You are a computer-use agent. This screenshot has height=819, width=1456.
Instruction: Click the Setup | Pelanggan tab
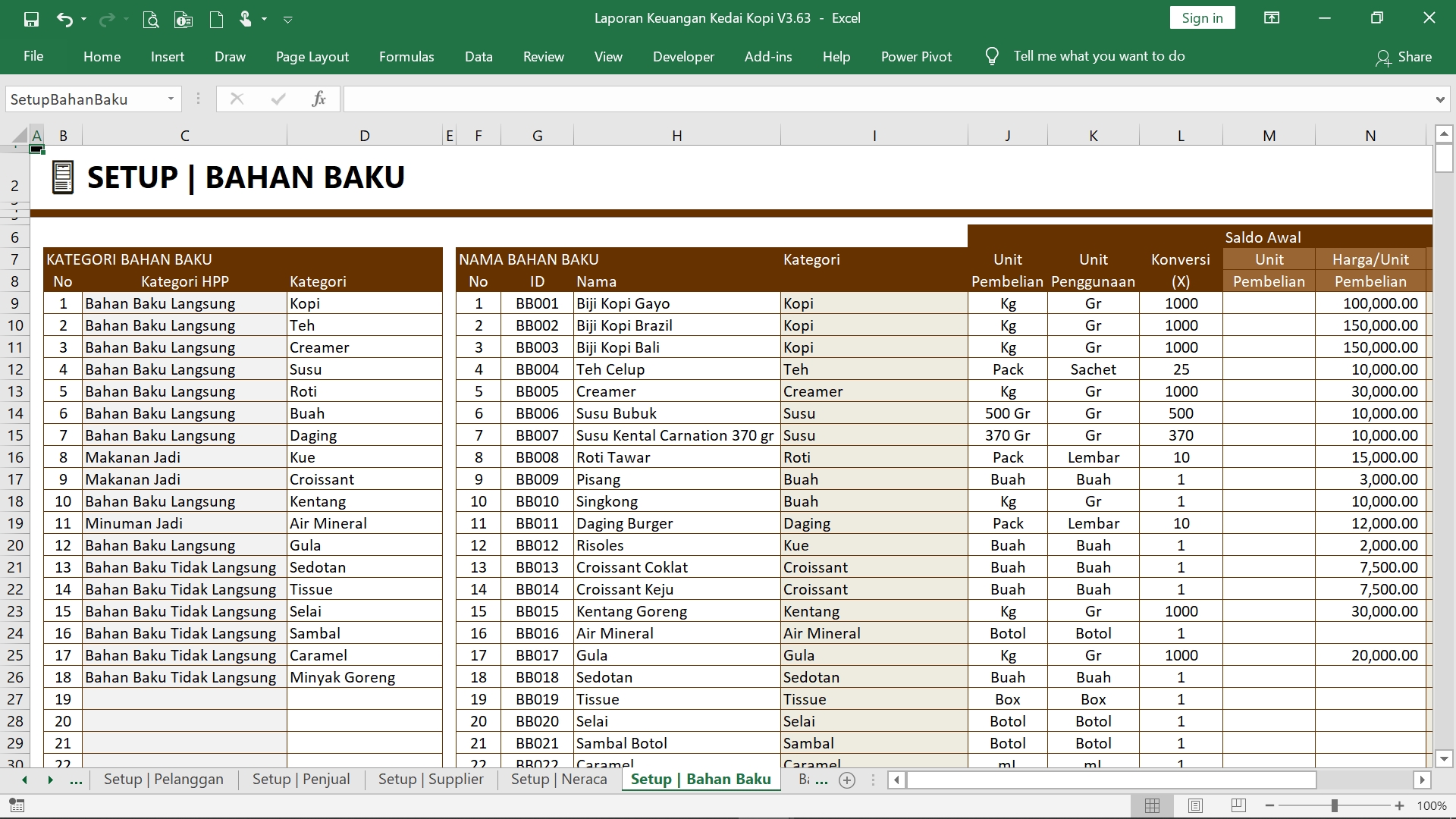pyautogui.click(x=163, y=779)
